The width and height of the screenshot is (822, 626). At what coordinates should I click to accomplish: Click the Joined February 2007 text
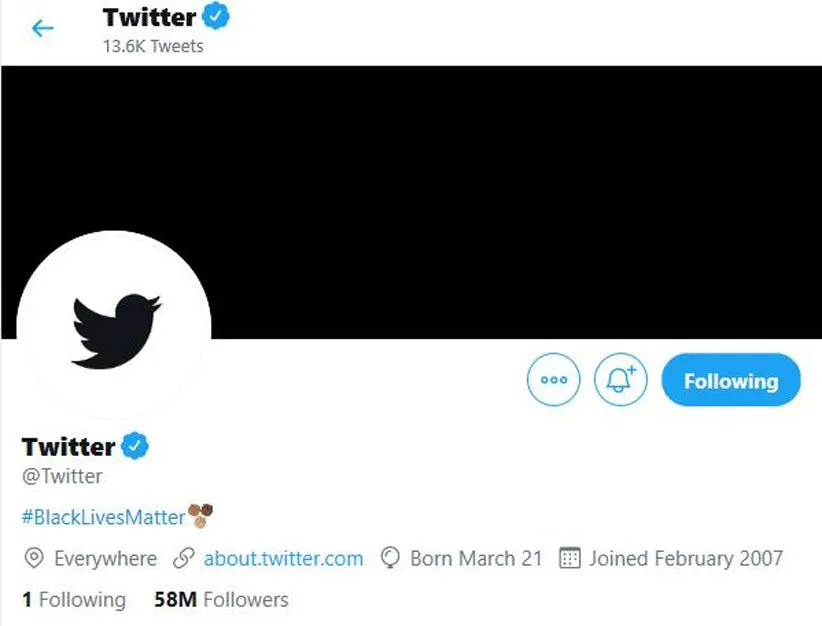685,558
